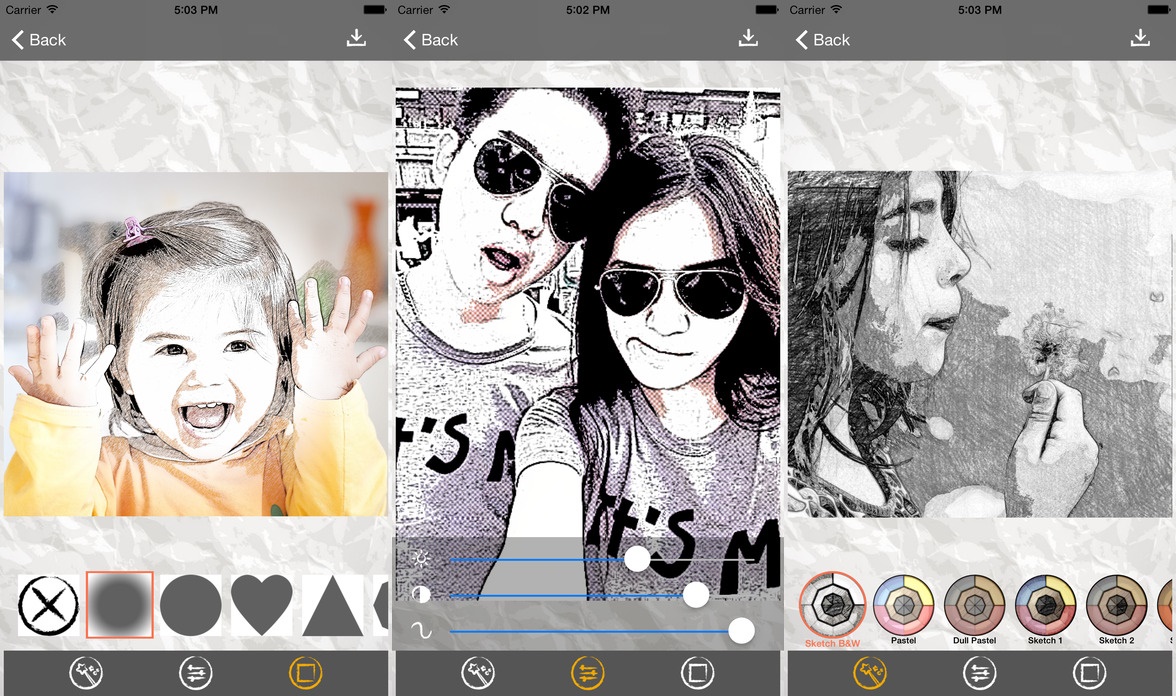Viewport: 1176px width, 696px height.
Task: Go Back from the middle editor screen
Action: [430, 40]
